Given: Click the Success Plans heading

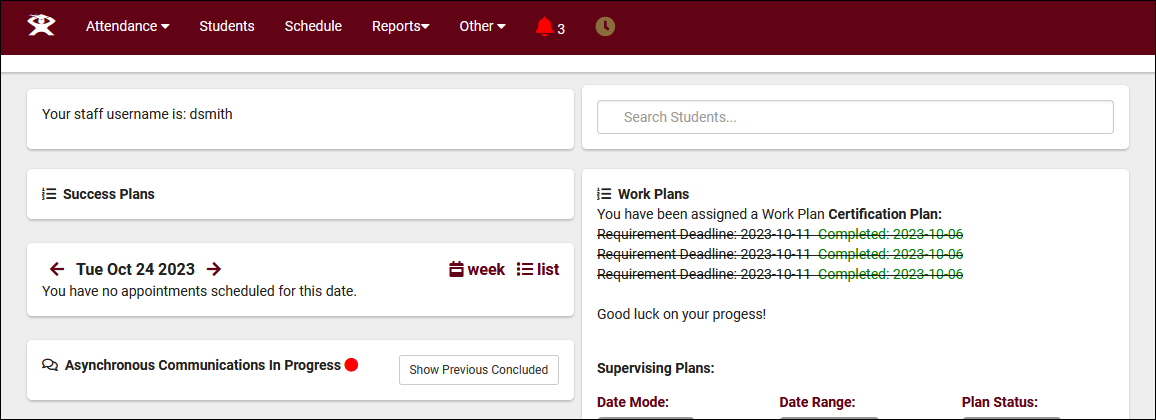Looking at the screenshot, I should point(108,194).
